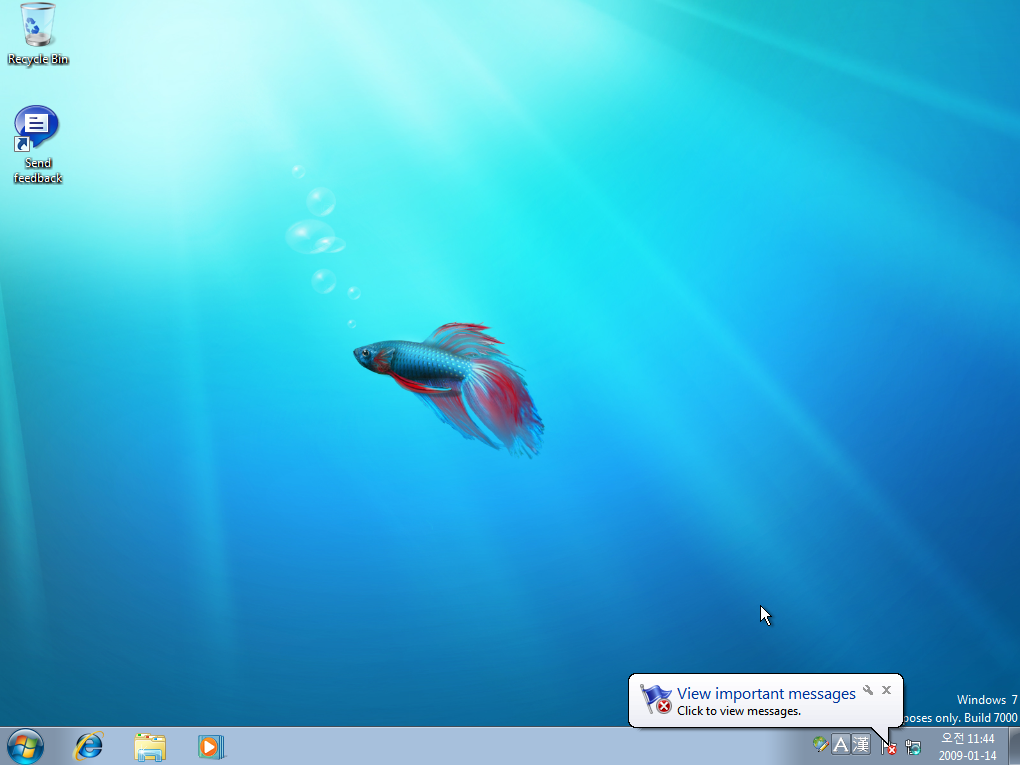This screenshot has height=765, width=1020.
Task: Select the Send feedback shortcut icon
Action: coord(37,144)
